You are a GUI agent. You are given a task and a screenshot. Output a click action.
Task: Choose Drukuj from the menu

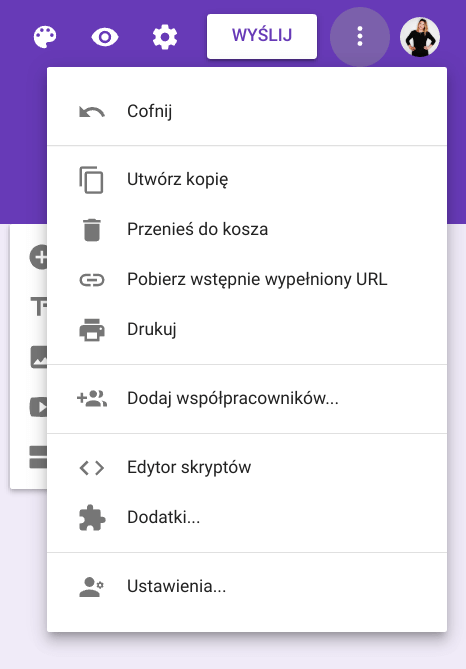pos(247,330)
